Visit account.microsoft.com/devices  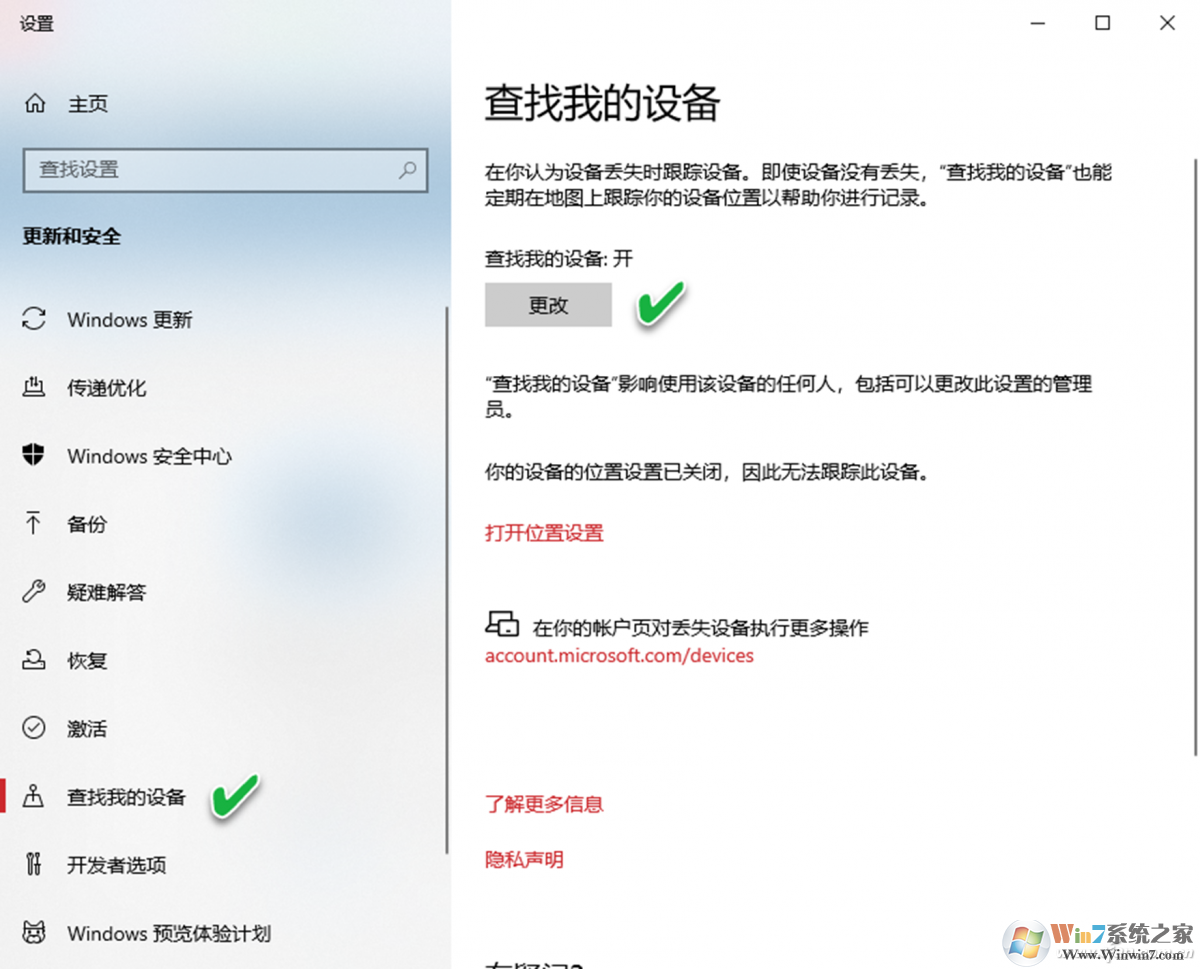(x=619, y=655)
